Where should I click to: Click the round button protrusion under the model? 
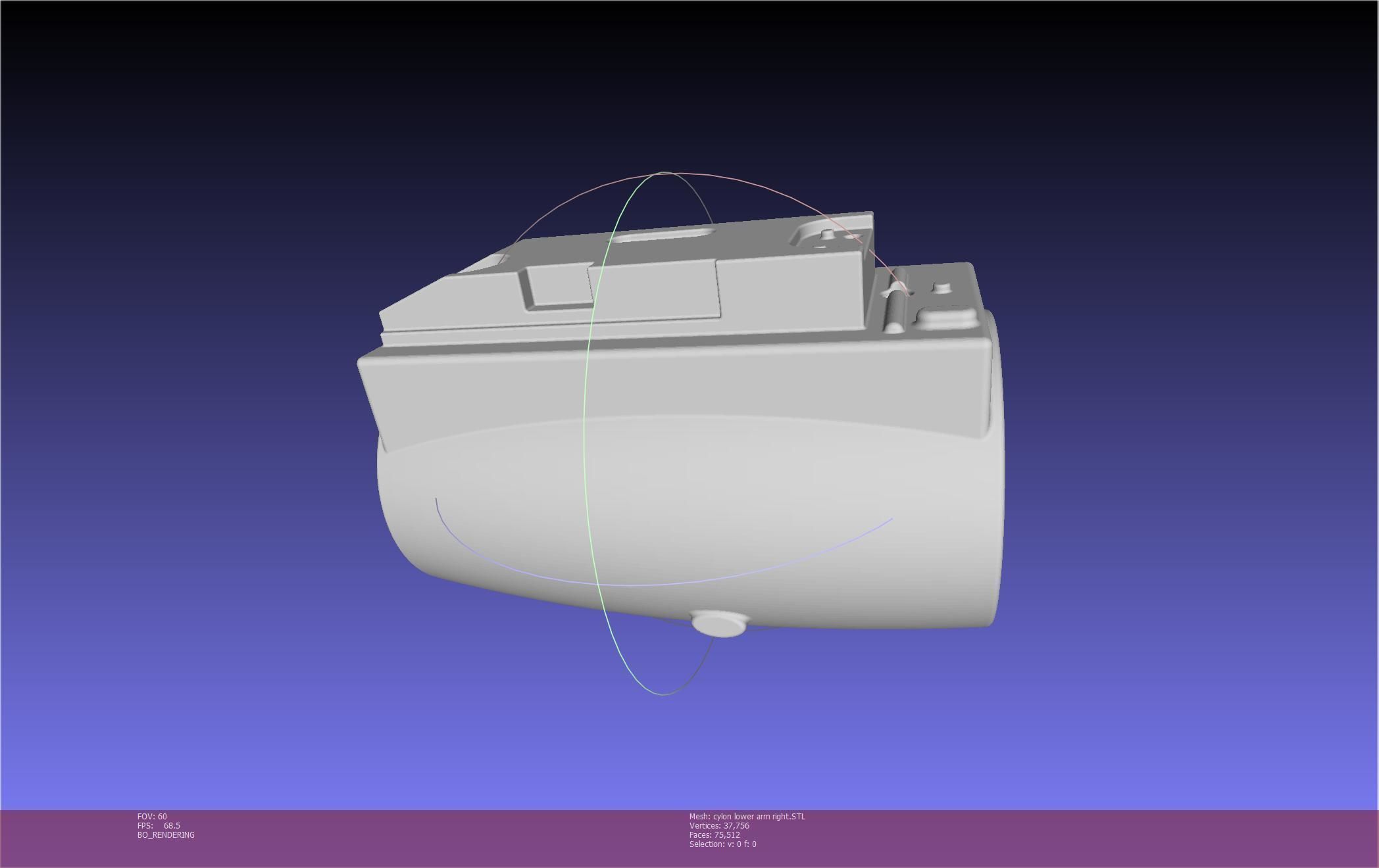point(718,623)
